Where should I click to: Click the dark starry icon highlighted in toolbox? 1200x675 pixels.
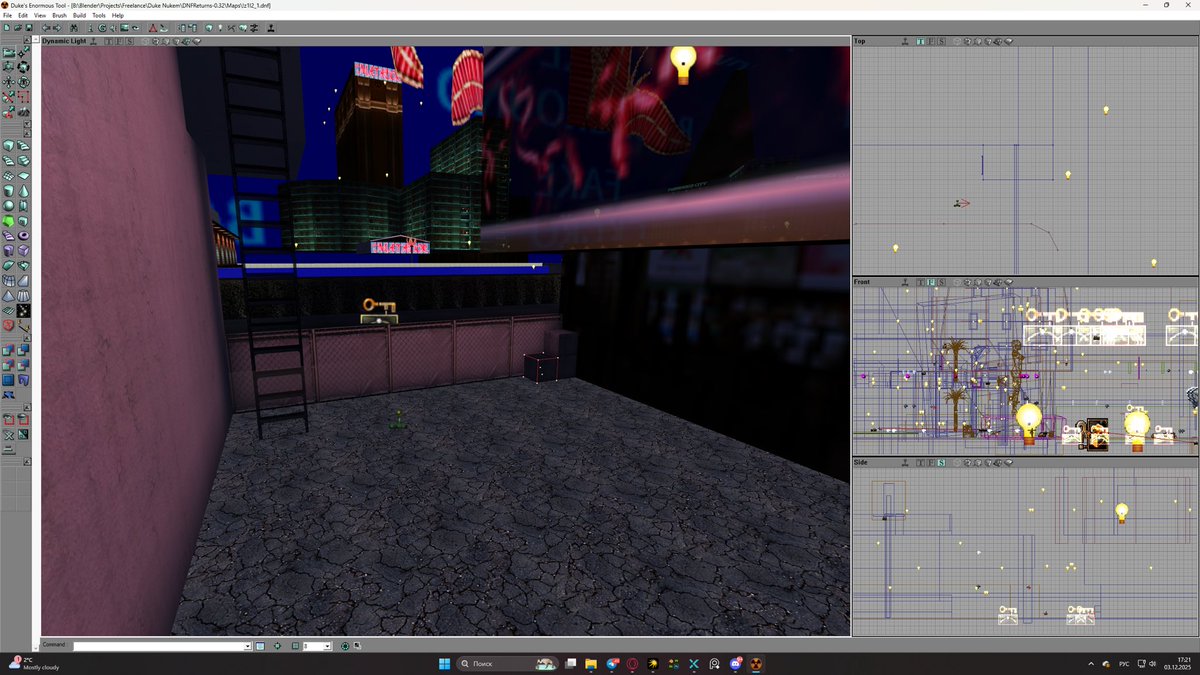[x=23, y=310]
